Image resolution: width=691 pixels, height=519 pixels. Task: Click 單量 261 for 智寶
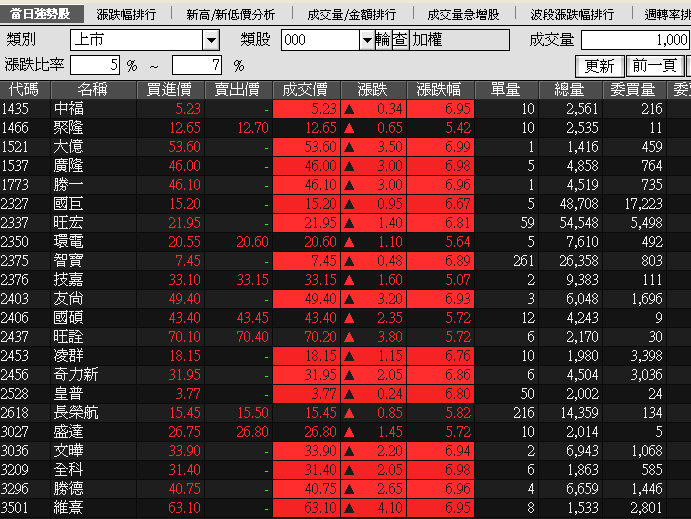524,260
